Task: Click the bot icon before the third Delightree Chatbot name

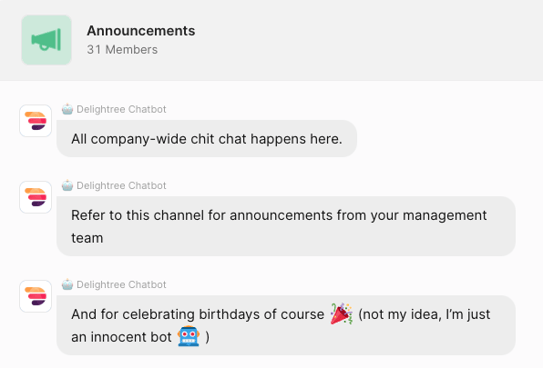Action: pyautogui.click(x=68, y=284)
